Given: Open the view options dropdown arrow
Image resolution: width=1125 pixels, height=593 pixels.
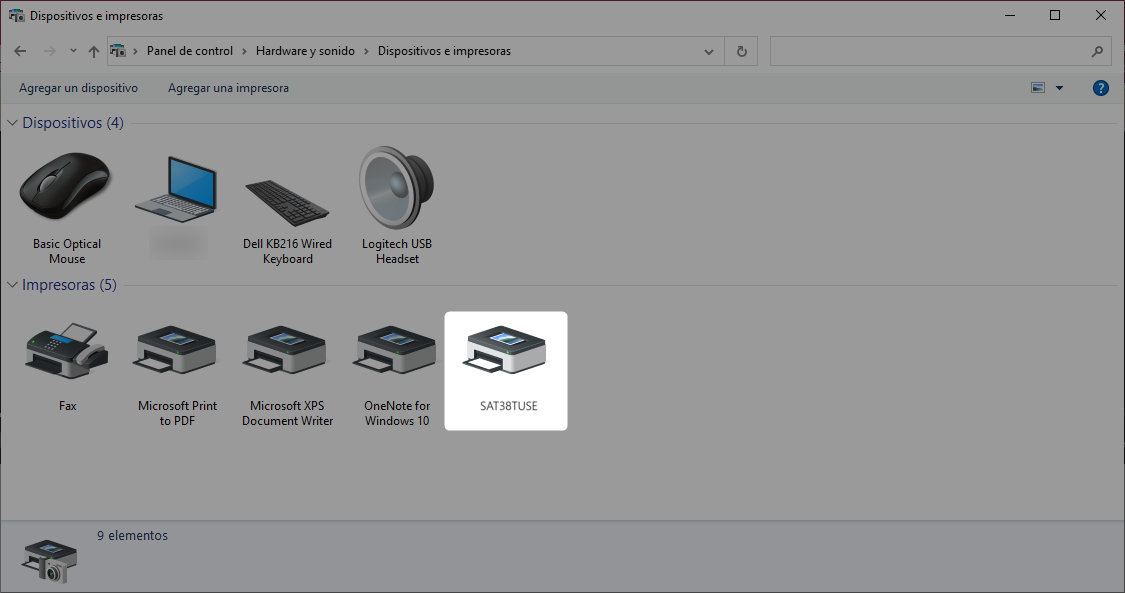Looking at the screenshot, I should (1059, 88).
